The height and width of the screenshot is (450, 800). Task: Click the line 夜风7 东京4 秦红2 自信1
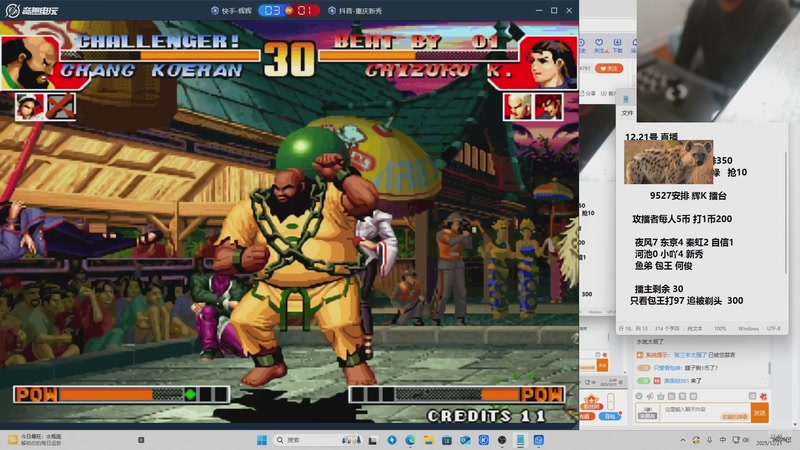(684, 242)
